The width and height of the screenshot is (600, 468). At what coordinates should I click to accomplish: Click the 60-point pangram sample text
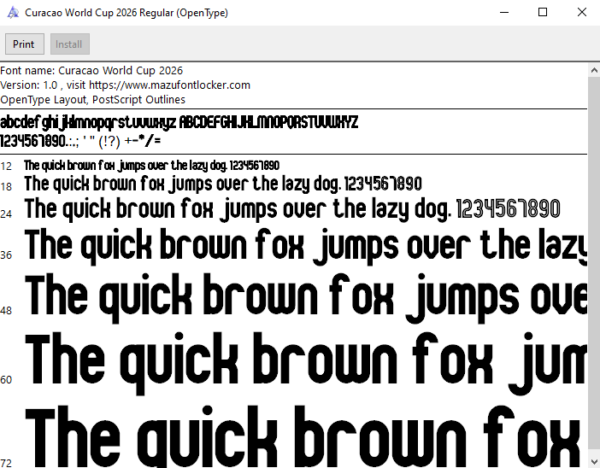pyautogui.click(x=305, y=364)
